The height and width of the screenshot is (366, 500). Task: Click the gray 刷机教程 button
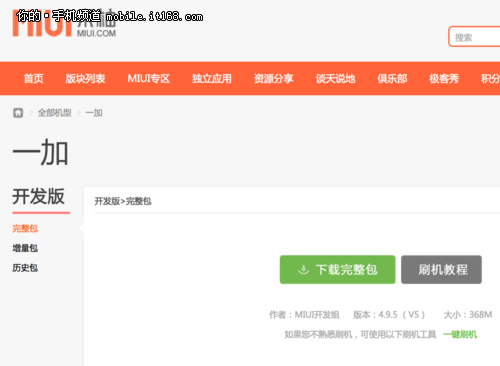(x=441, y=270)
